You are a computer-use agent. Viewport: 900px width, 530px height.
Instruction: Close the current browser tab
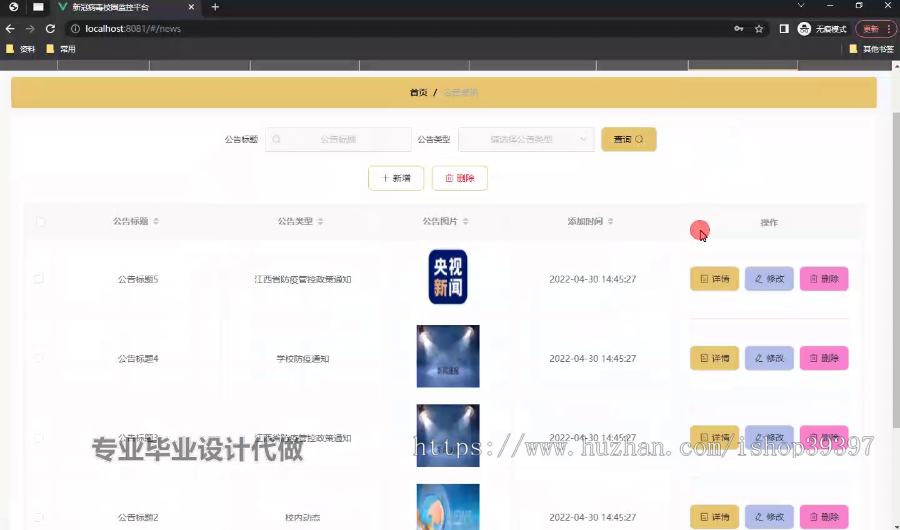click(191, 7)
